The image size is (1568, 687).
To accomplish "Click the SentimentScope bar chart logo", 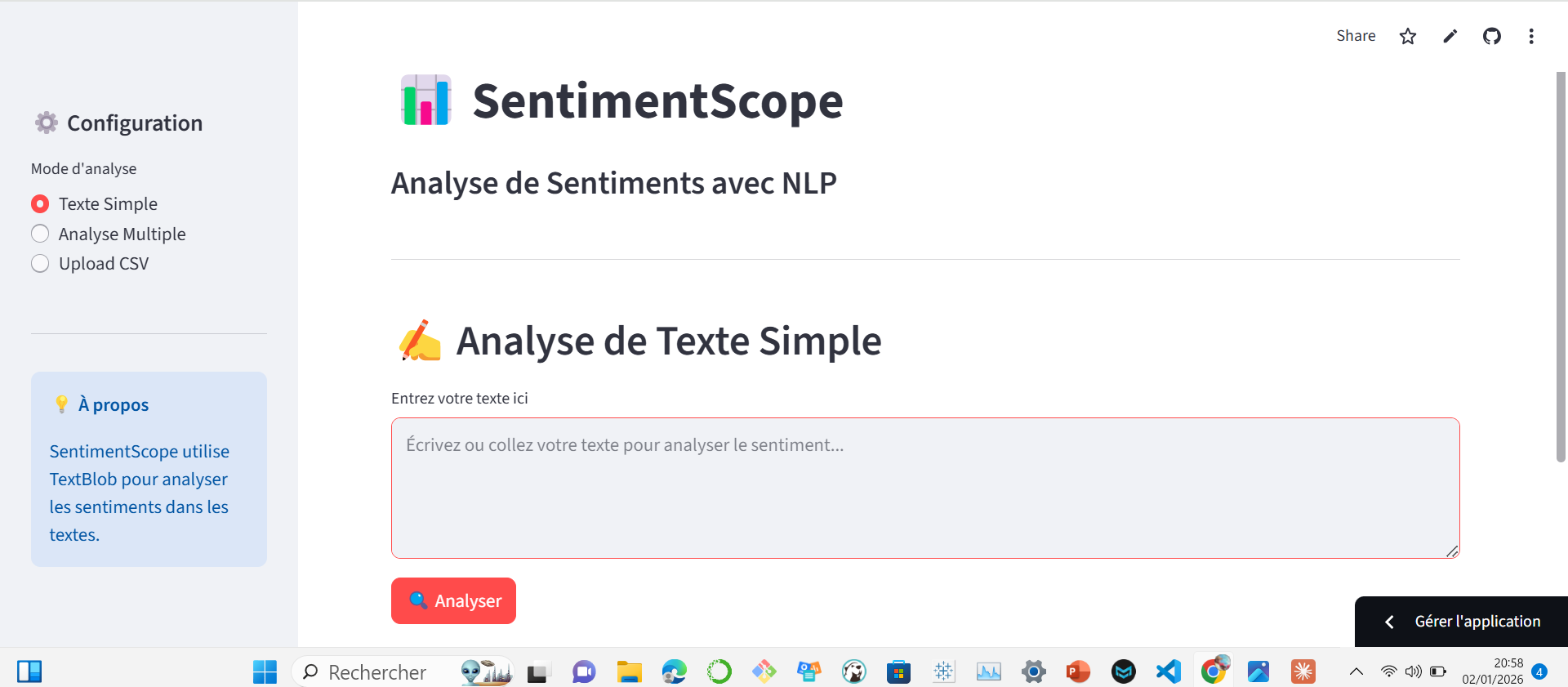I will coord(425,100).
